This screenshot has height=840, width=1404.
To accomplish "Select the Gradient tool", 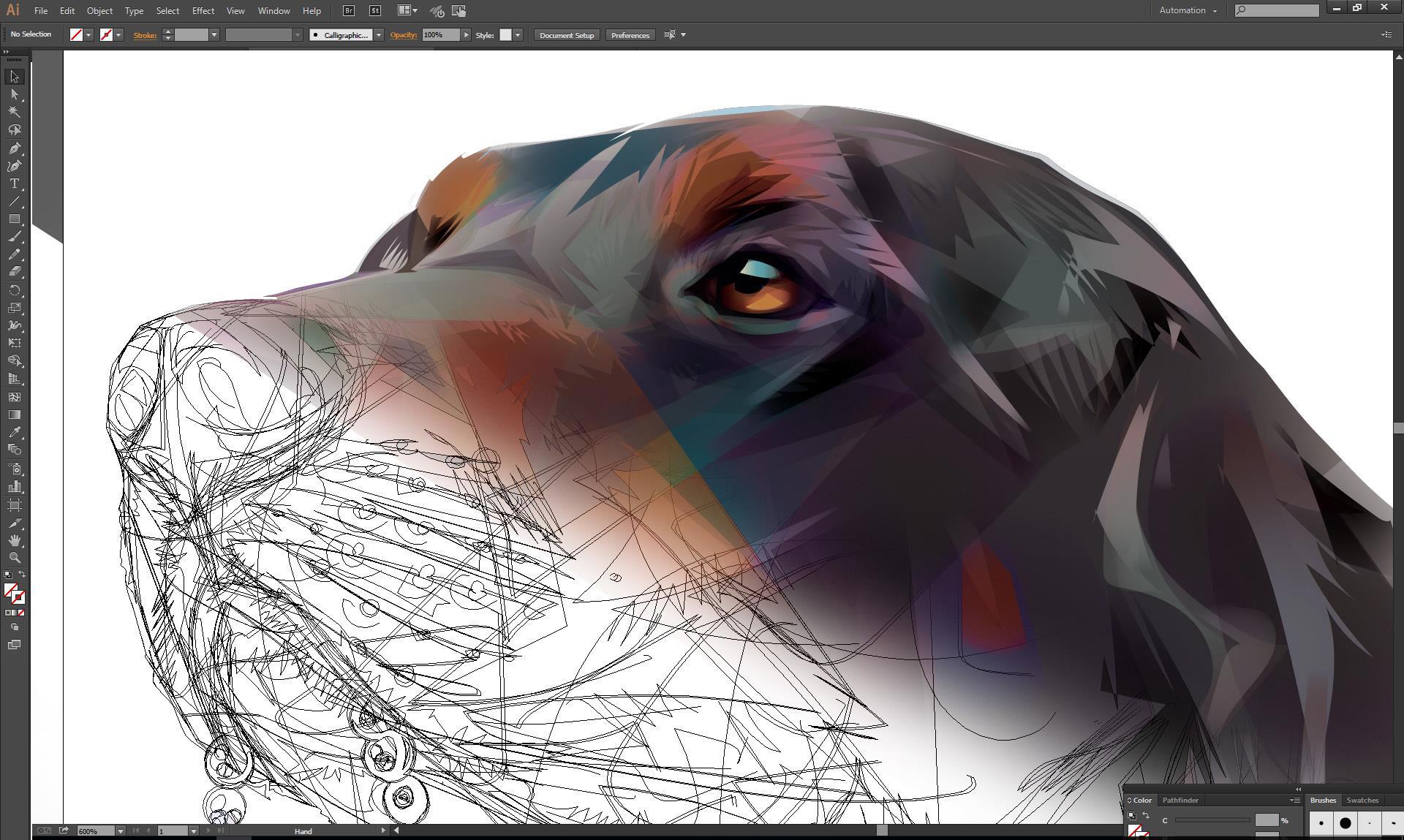I will coord(14,415).
